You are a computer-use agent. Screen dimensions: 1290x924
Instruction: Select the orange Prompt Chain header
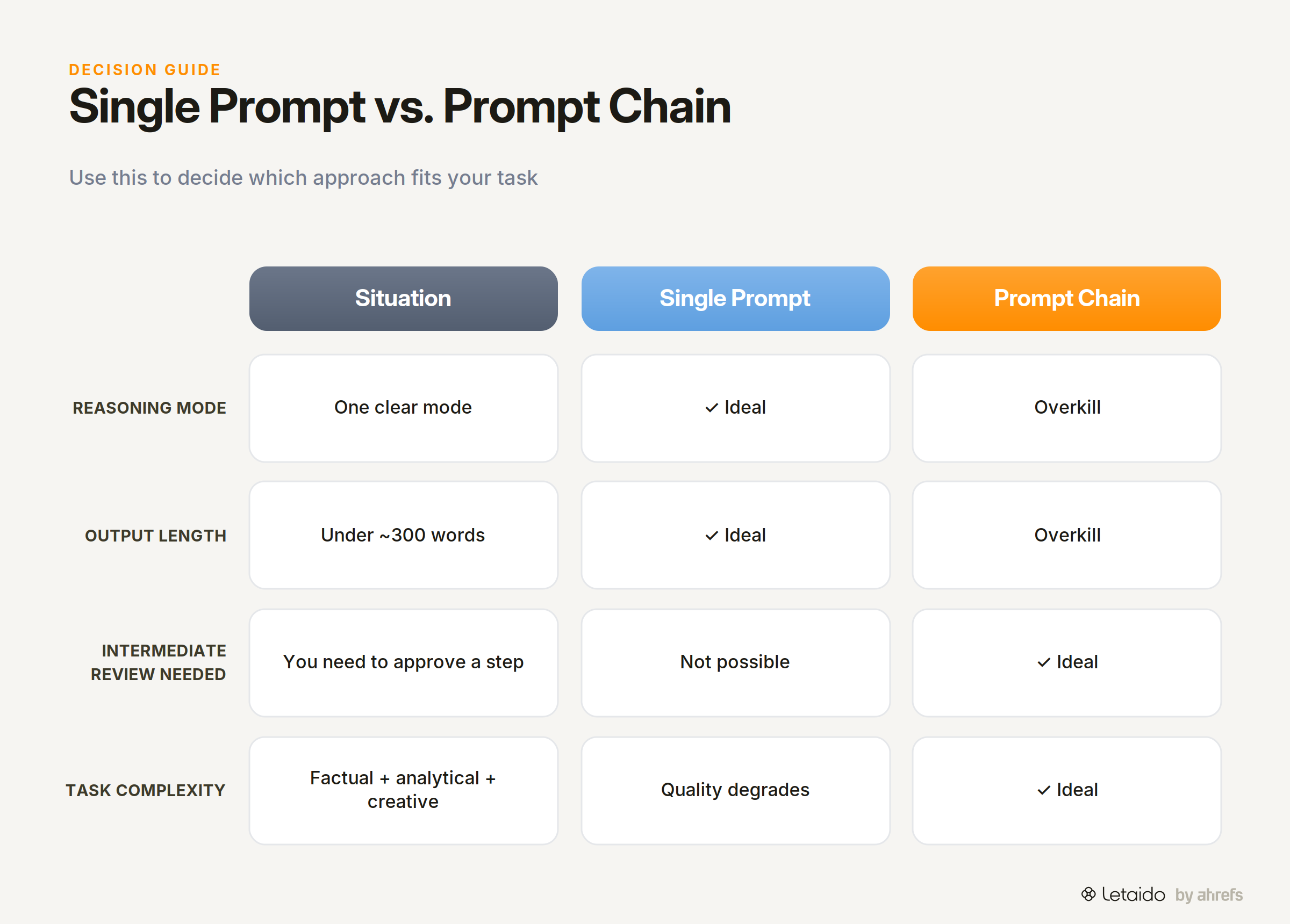pos(1067,299)
